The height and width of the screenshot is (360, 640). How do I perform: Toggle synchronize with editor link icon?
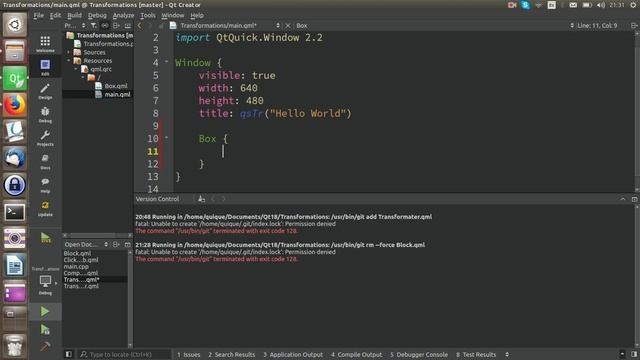[x=105, y=25]
